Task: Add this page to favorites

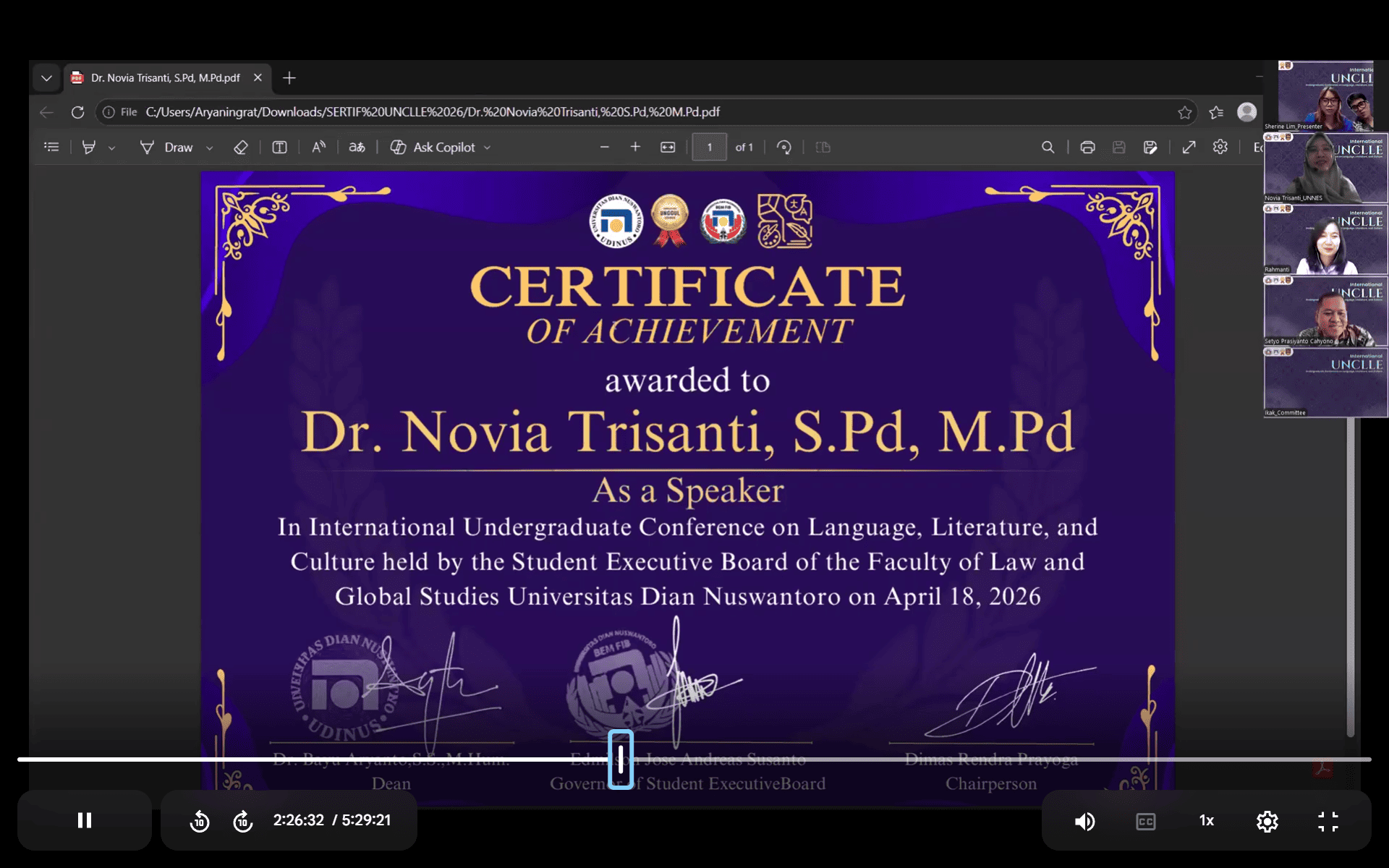Action: (1184, 112)
